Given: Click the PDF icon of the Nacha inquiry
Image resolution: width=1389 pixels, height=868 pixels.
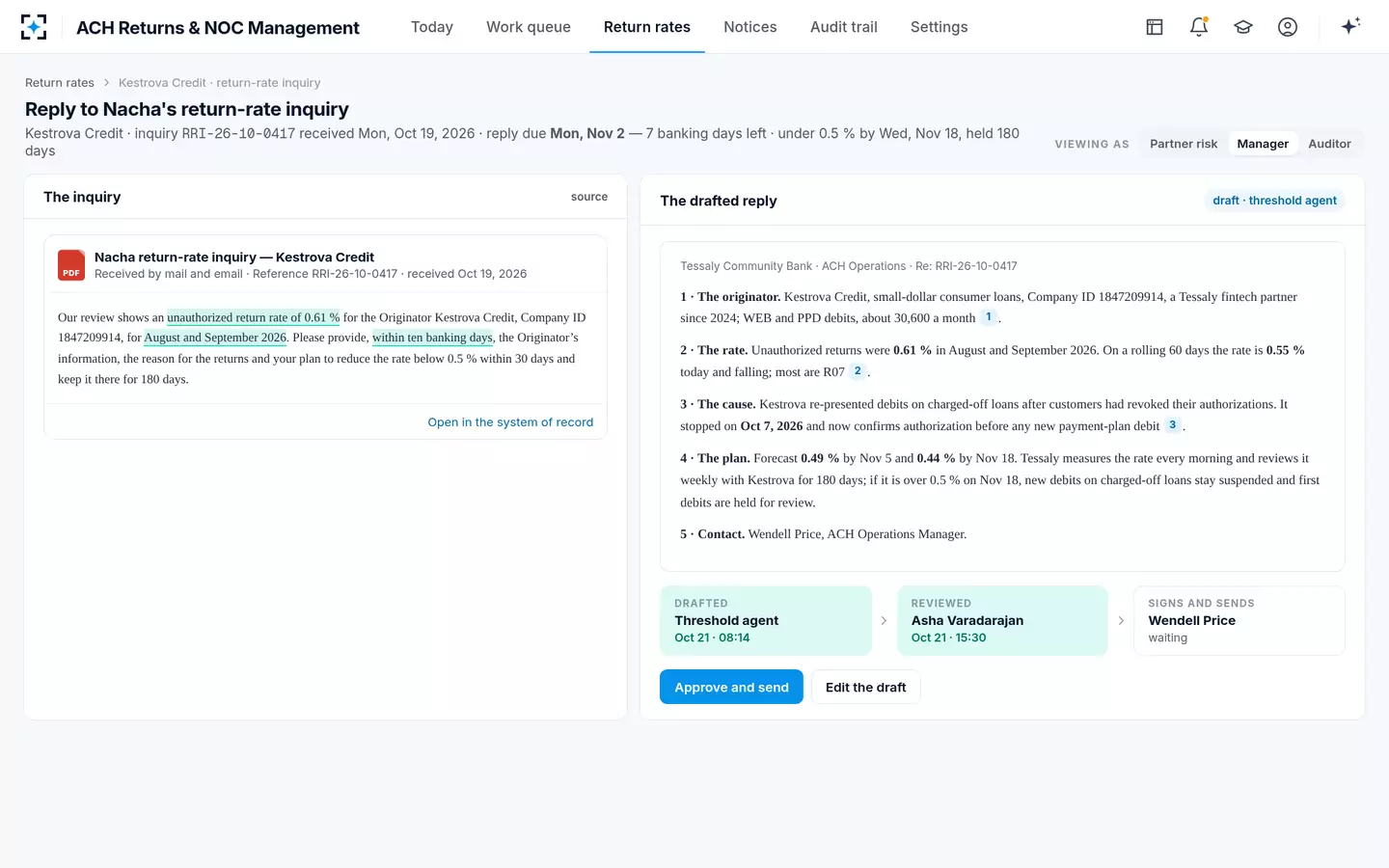Looking at the screenshot, I should click(x=71, y=265).
